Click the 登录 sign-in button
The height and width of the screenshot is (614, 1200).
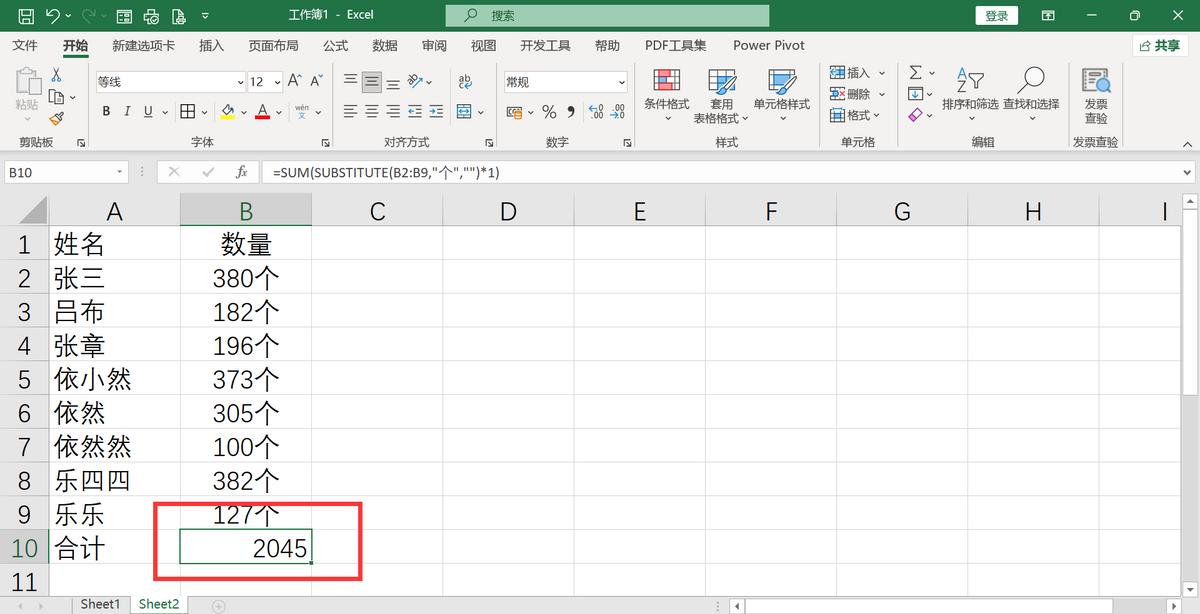point(996,15)
